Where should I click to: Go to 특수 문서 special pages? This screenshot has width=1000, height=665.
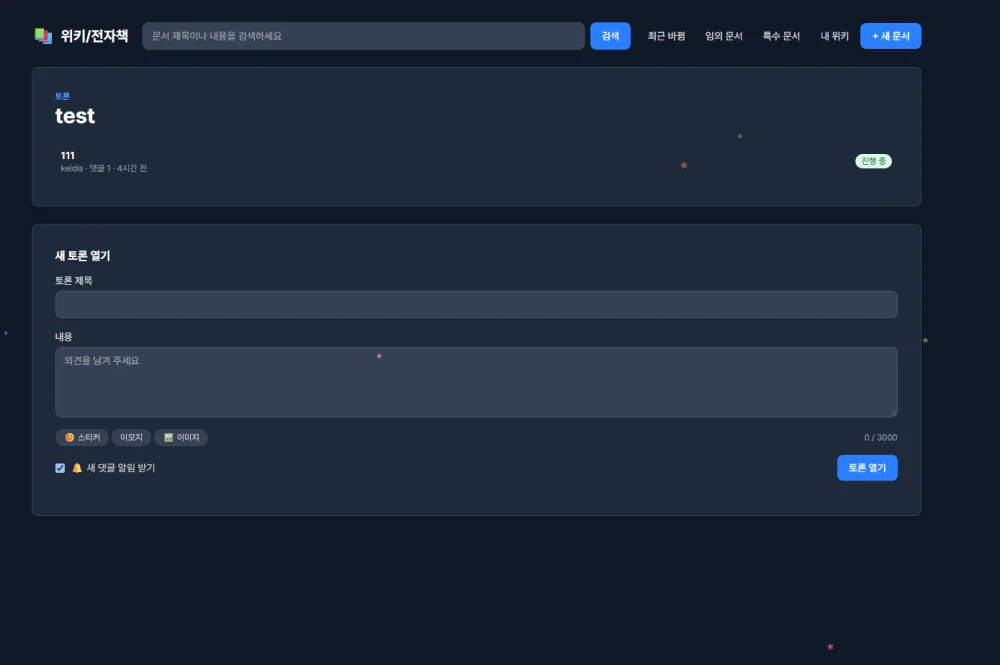(781, 36)
